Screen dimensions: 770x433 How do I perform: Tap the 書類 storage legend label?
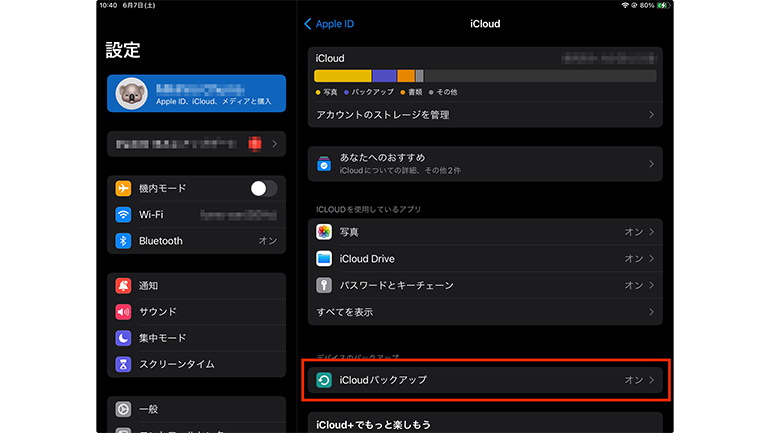pyautogui.click(x=415, y=92)
